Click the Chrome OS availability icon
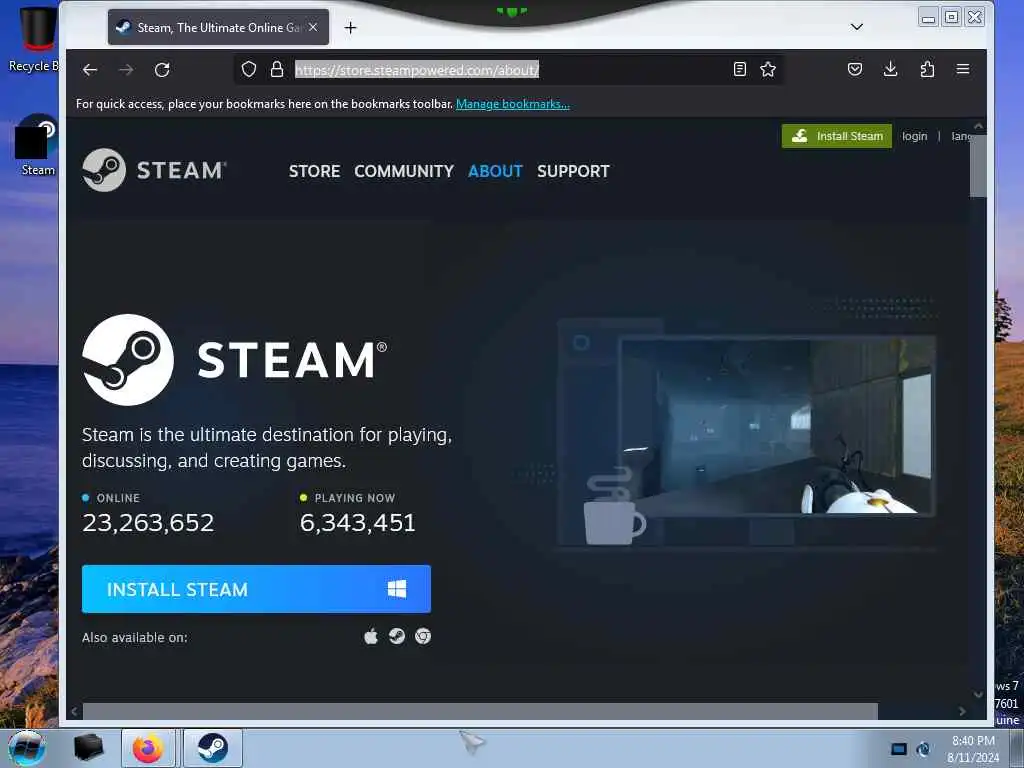 tap(423, 636)
